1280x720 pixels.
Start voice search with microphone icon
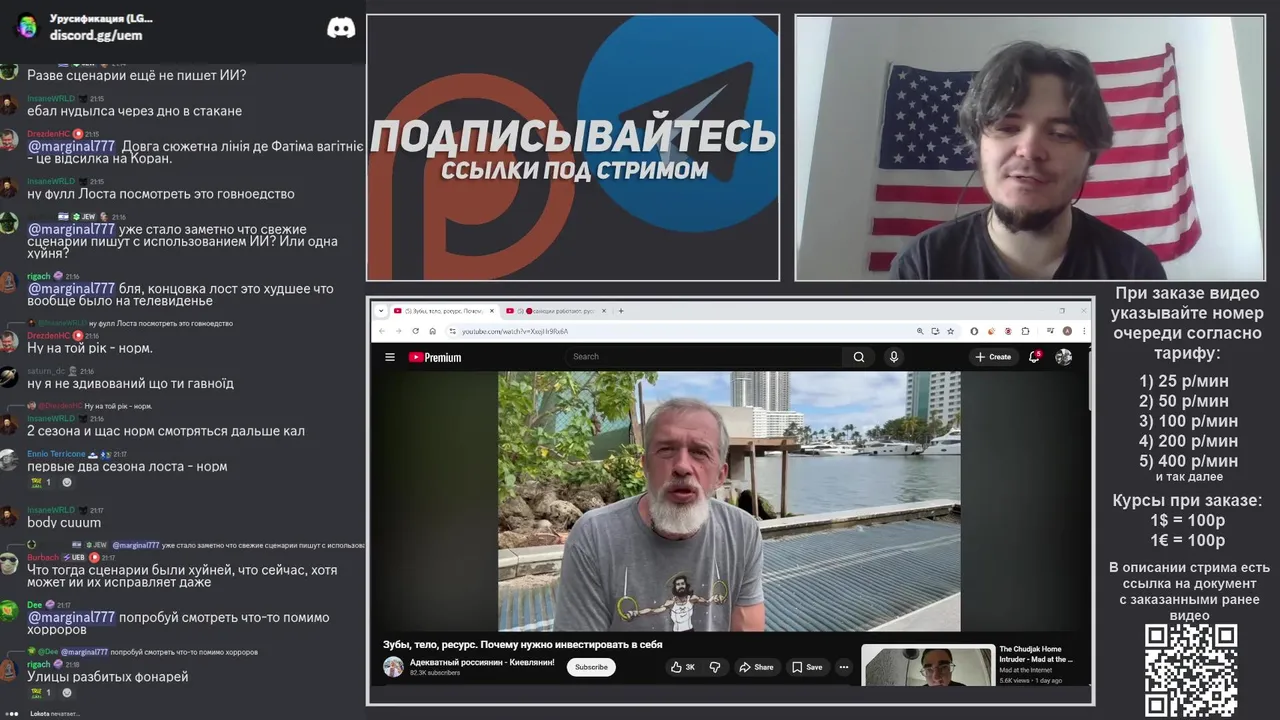click(x=894, y=357)
